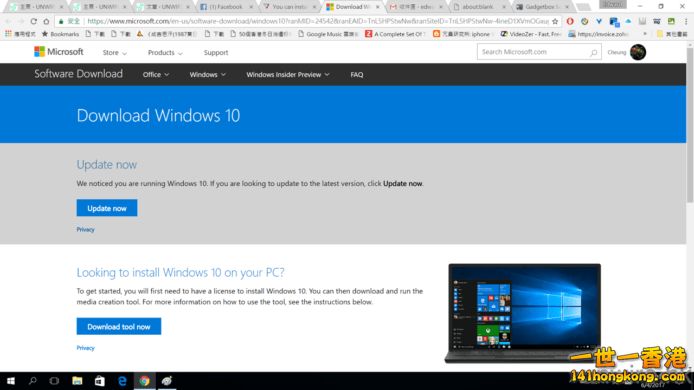
Task: Open the Google Music bookmark
Action: pyautogui.click(x=328, y=34)
